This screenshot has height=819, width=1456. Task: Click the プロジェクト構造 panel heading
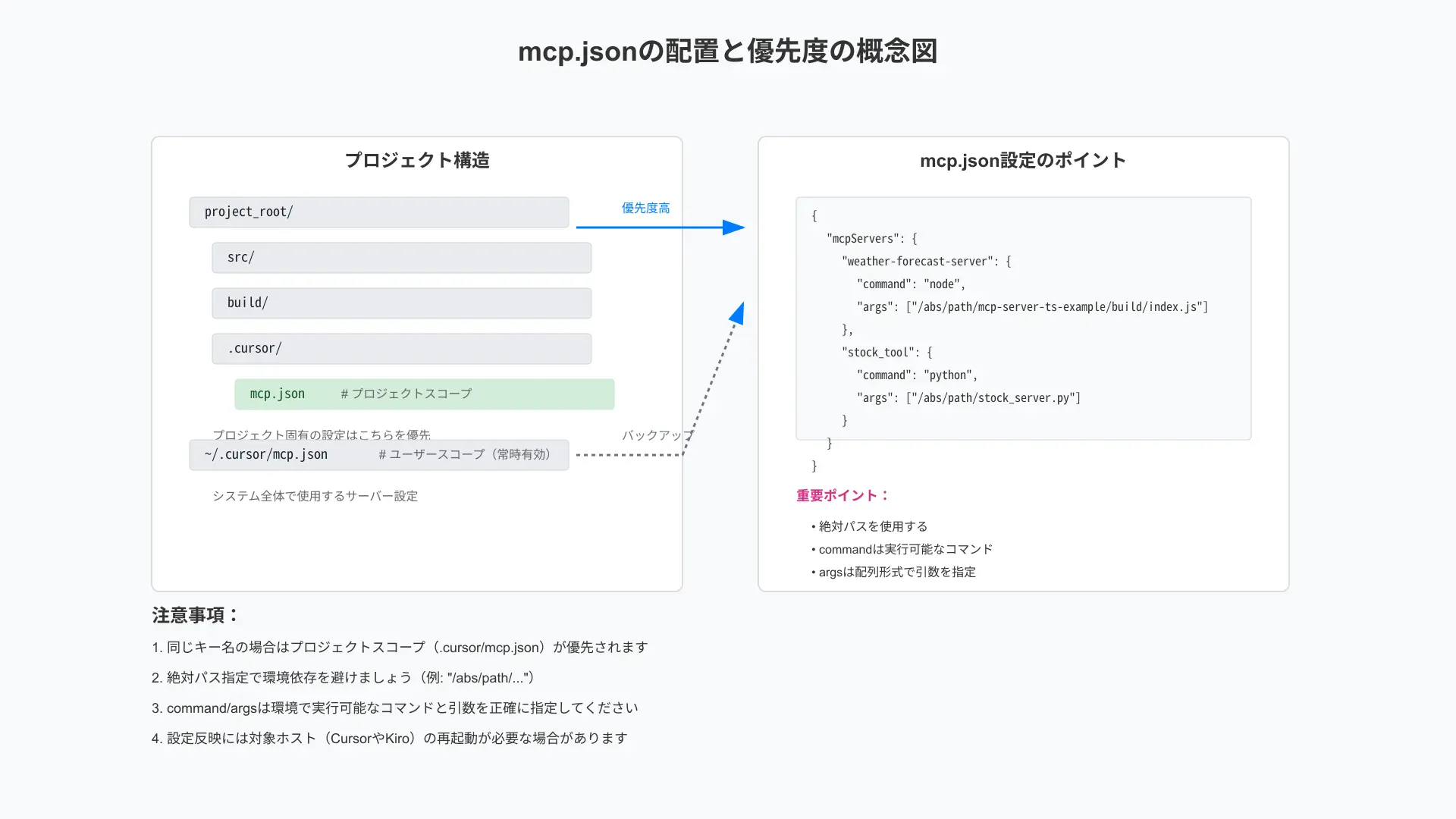coord(417,160)
